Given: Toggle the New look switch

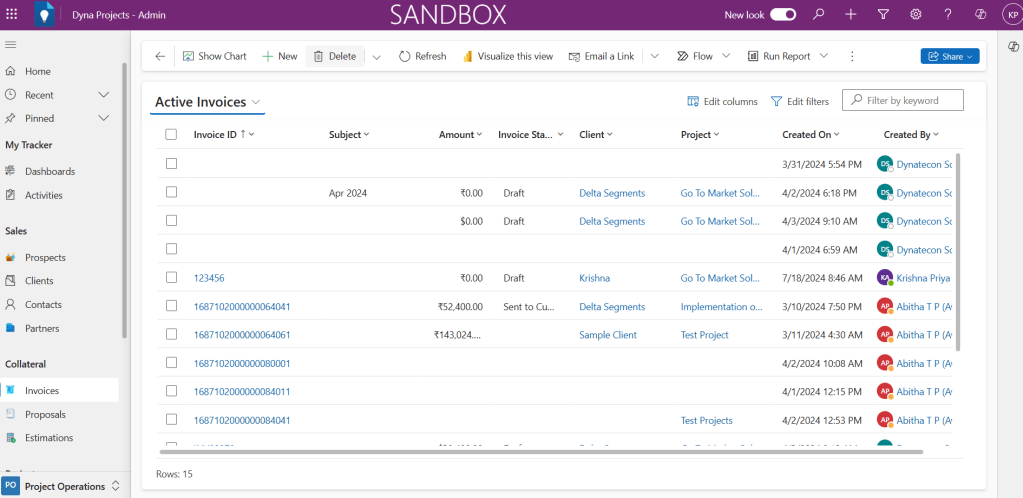Looking at the screenshot, I should tap(783, 14).
